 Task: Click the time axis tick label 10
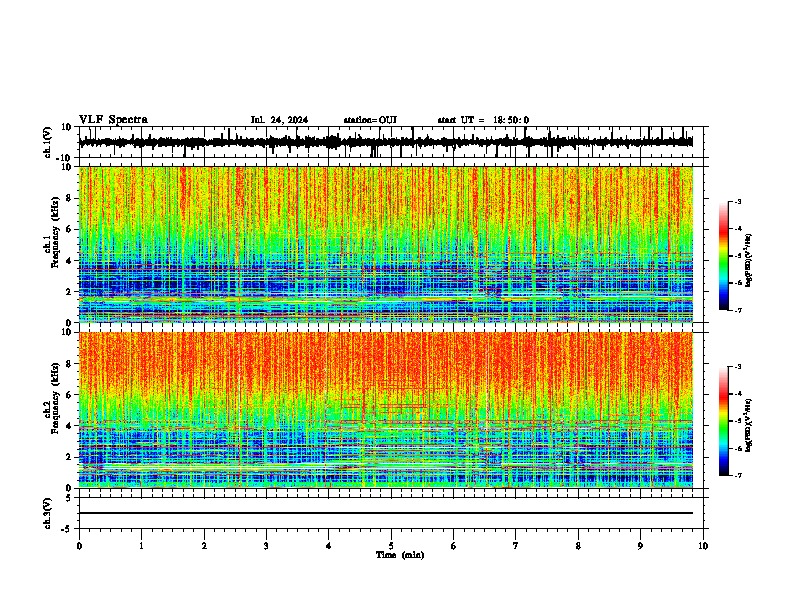pos(703,546)
